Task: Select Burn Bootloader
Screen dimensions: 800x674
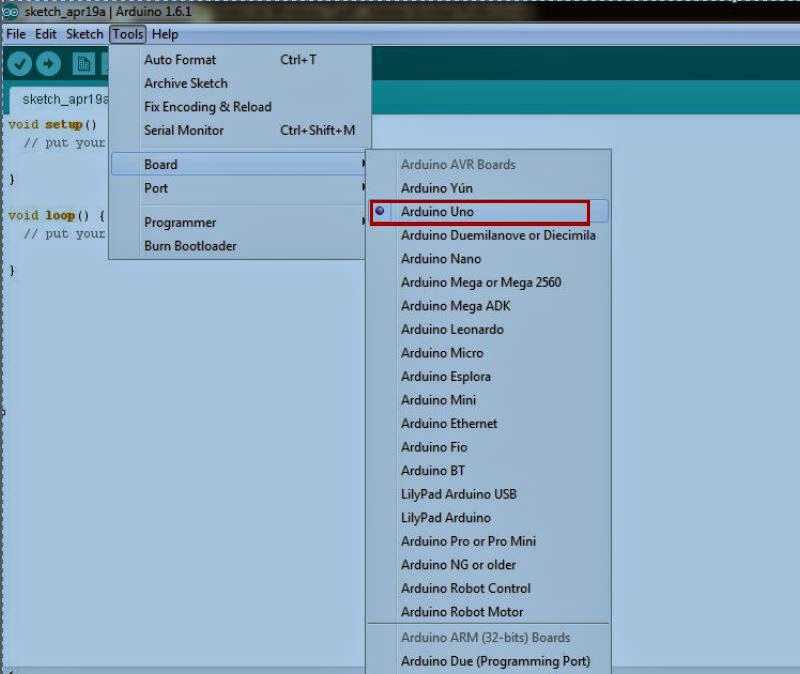Action: pyautogui.click(x=239, y=246)
